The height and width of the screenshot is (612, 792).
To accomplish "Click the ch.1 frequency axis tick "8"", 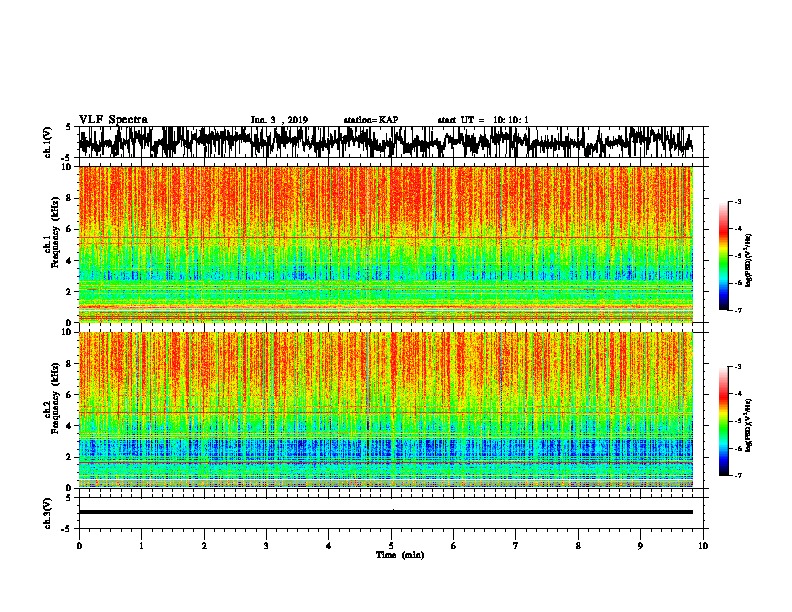I will 69,198.
